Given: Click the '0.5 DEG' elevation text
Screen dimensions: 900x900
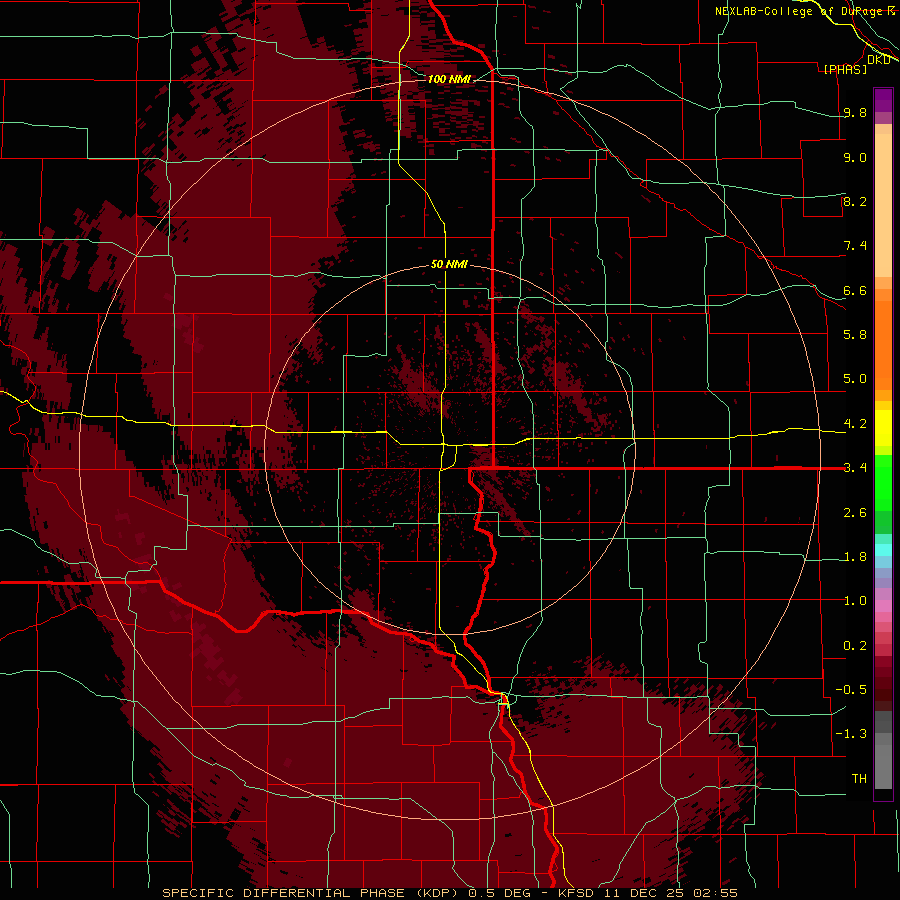Looking at the screenshot, I should tap(498, 893).
